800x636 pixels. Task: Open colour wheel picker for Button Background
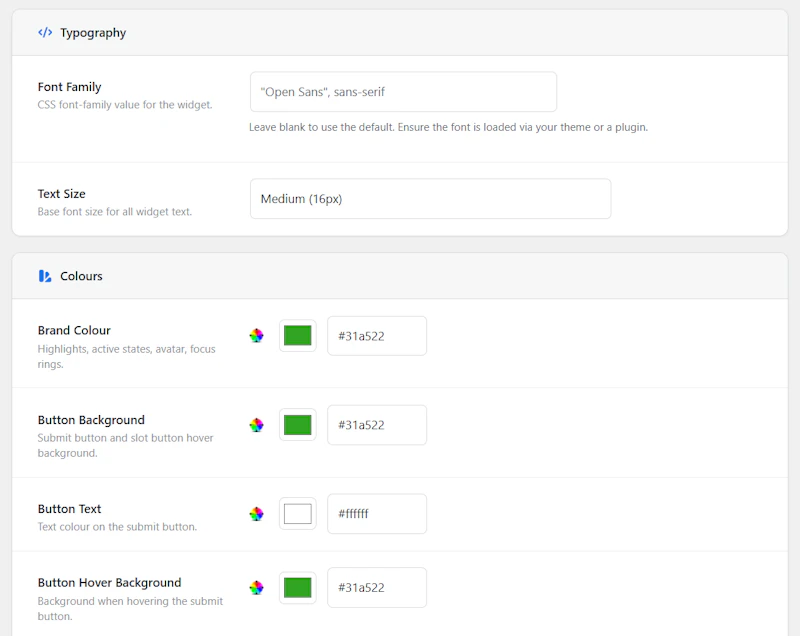257,425
